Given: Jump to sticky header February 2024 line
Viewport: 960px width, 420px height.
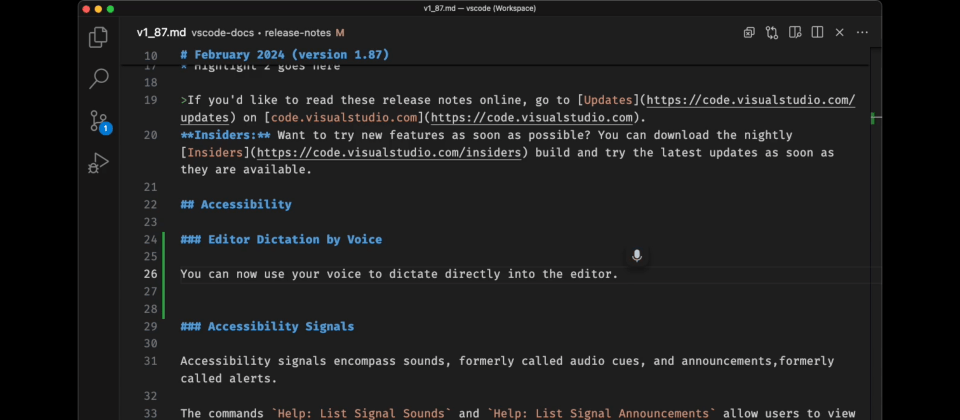Looking at the screenshot, I should (285, 55).
